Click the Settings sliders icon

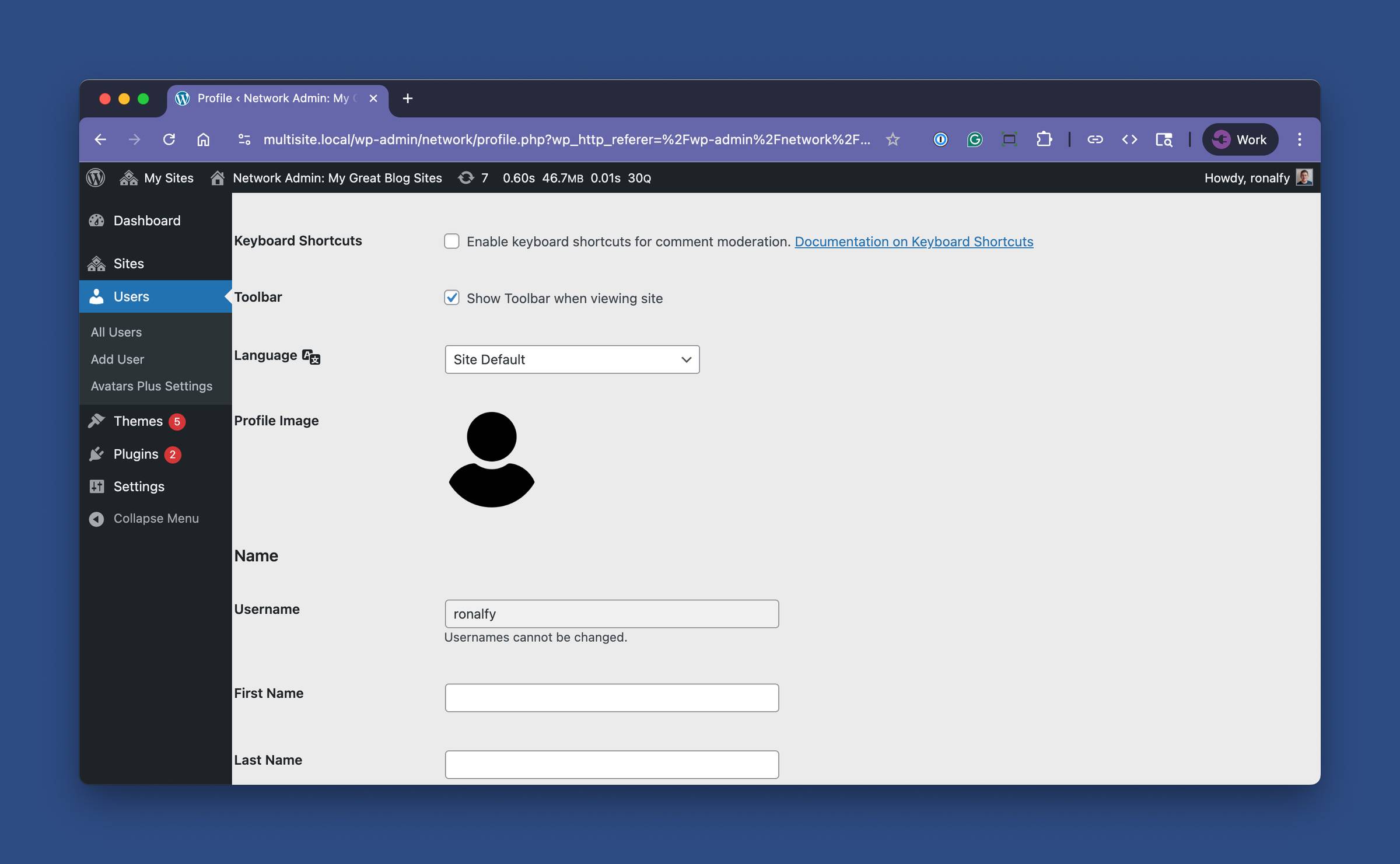pyautogui.click(x=96, y=487)
